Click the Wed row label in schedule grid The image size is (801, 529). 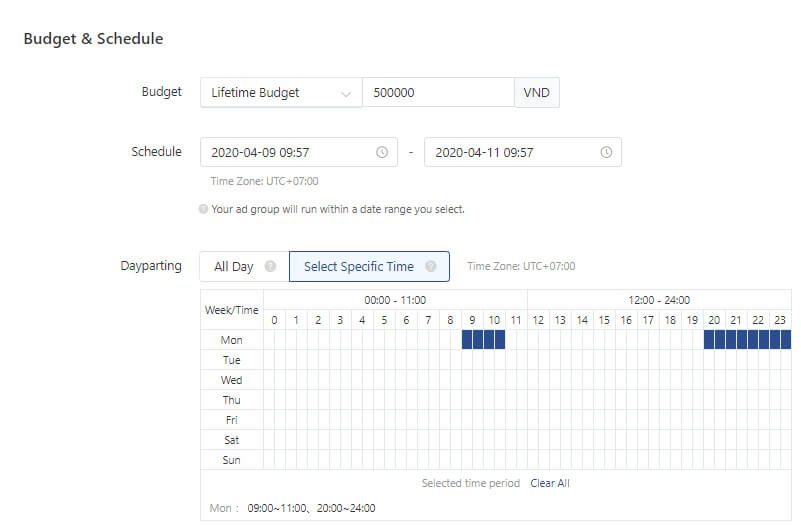pyautogui.click(x=231, y=380)
